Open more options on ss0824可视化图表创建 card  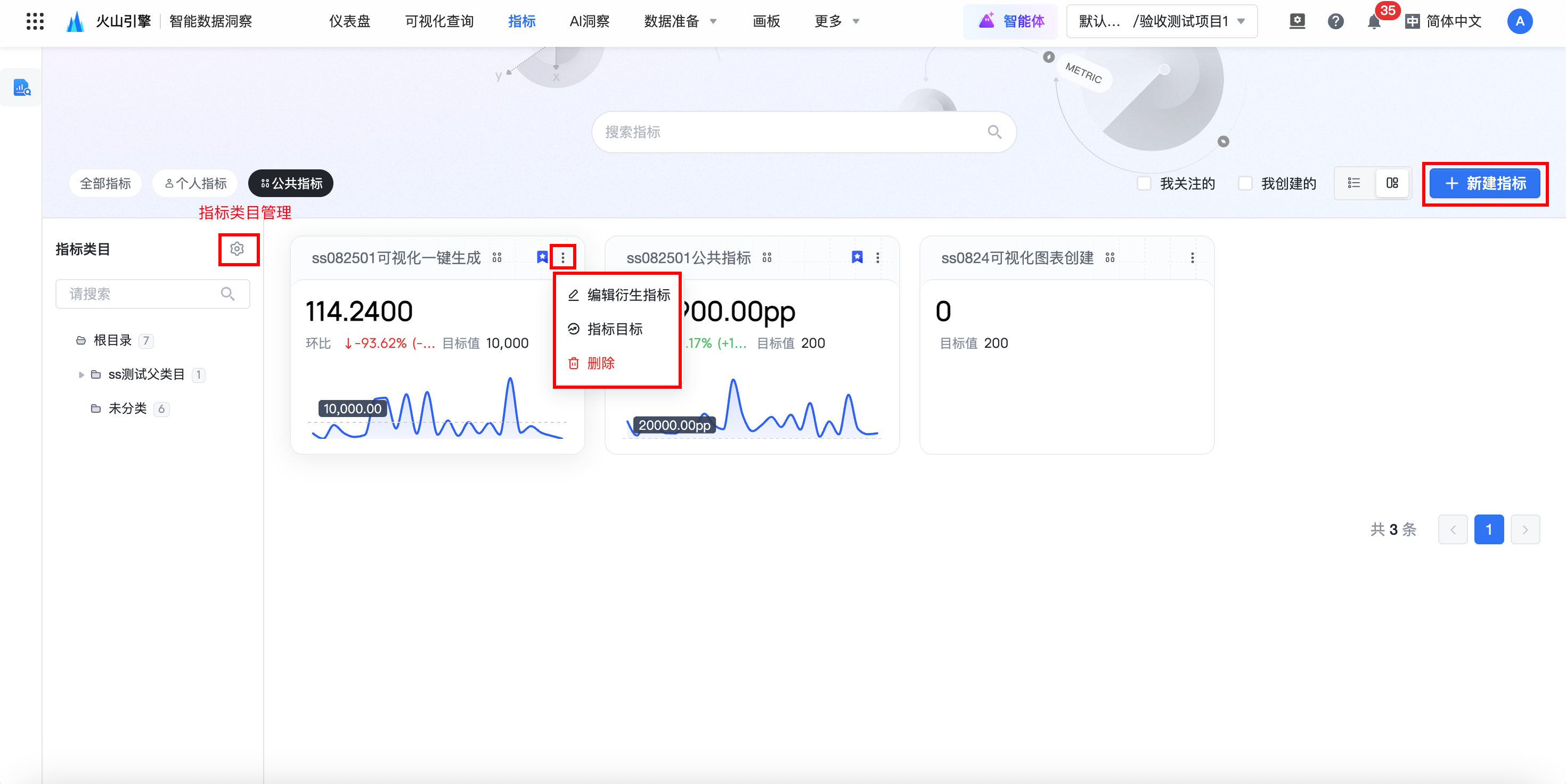1192,258
